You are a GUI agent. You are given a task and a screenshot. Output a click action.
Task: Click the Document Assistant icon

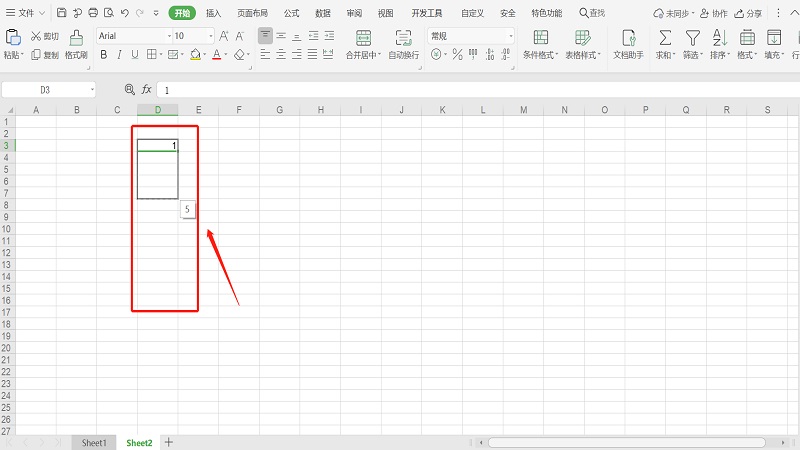pyautogui.click(x=628, y=37)
